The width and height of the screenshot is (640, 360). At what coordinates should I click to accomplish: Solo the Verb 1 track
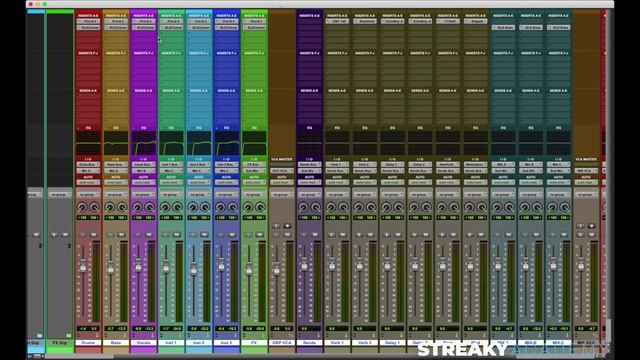tap(331, 235)
